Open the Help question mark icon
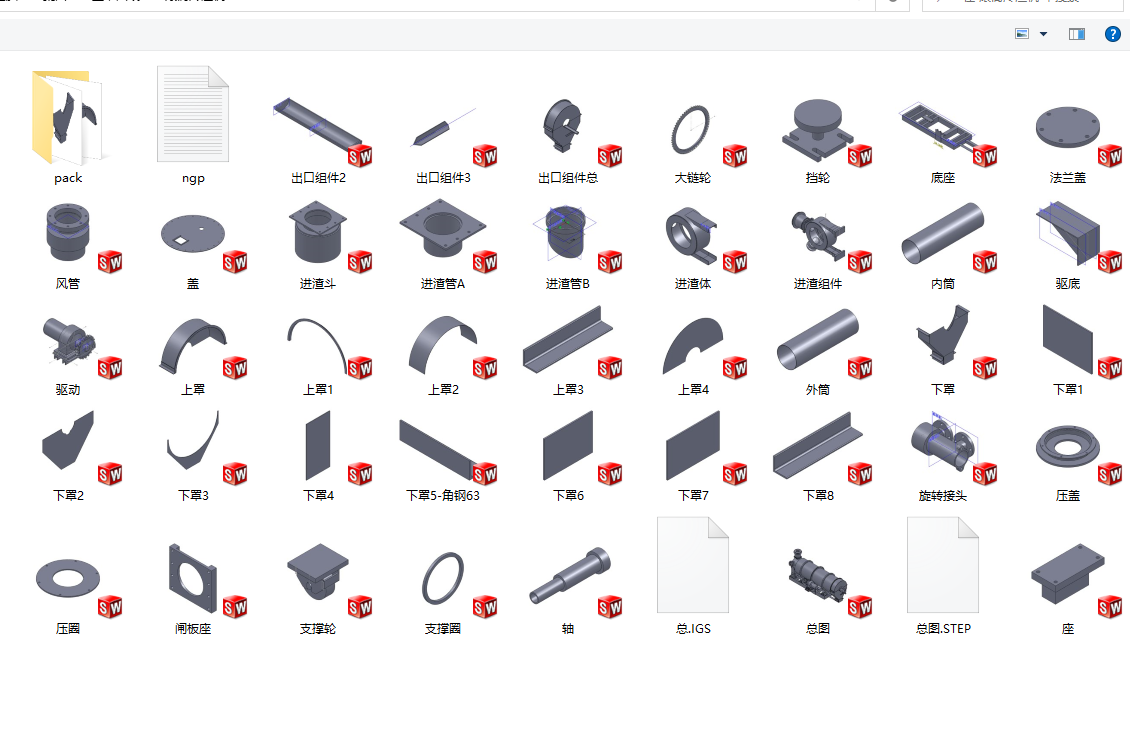Image resolution: width=1130 pixels, height=735 pixels. tap(1113, 34)
